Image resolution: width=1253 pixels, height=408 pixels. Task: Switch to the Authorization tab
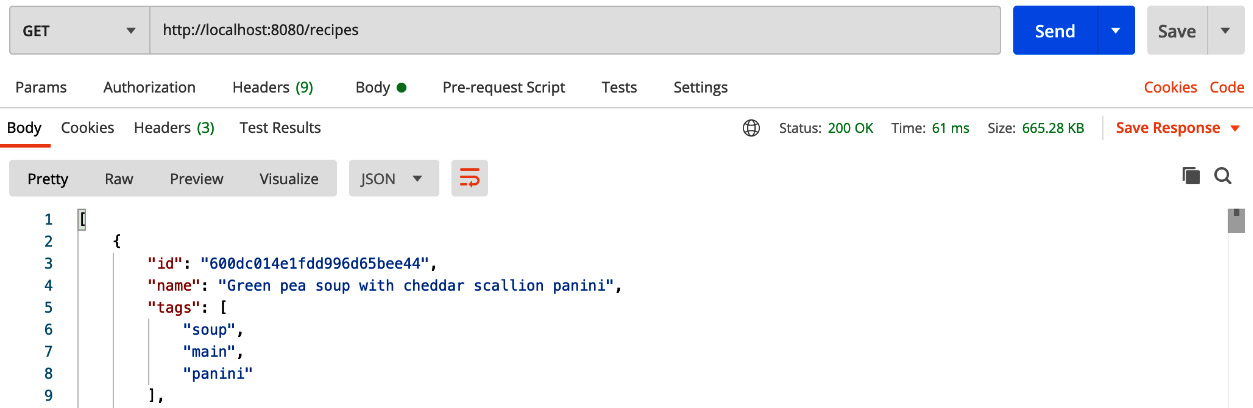[x=149, y=87]
